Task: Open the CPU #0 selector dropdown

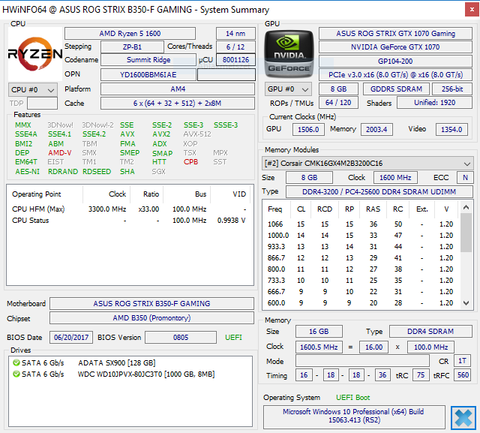Action: 33,90
